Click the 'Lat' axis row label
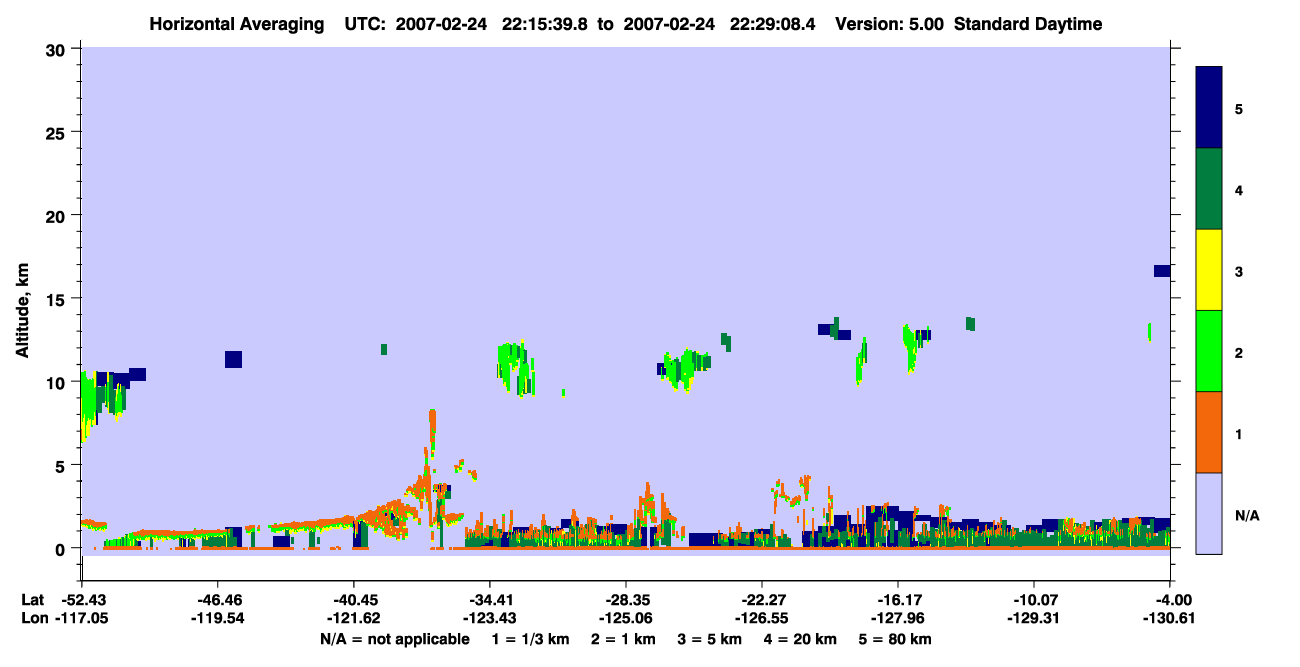 (32, 600)
